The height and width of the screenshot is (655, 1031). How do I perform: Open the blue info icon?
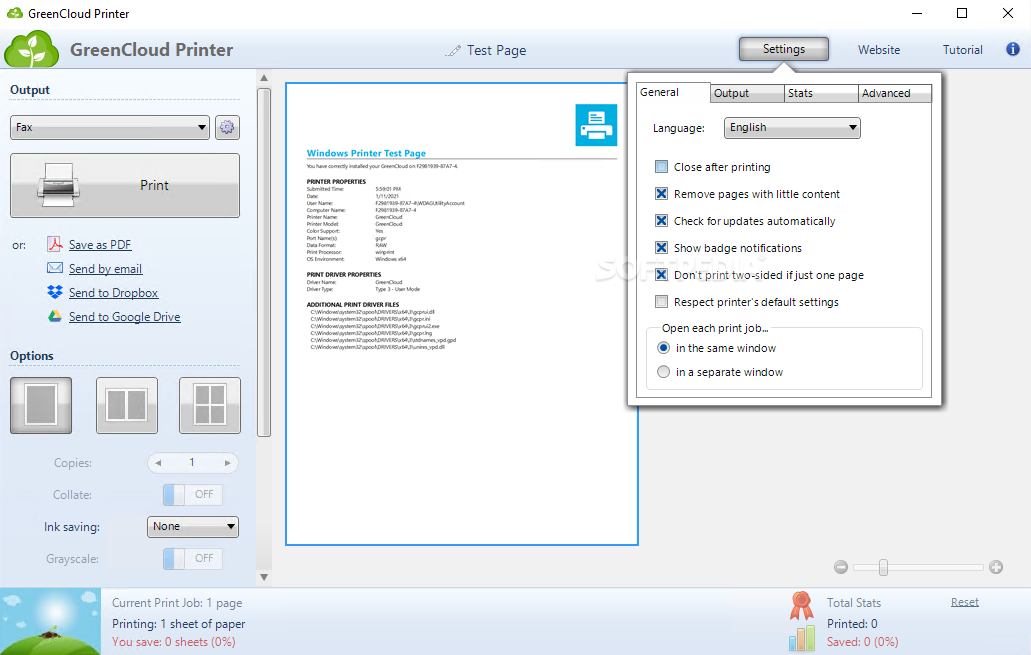pyautogui.click(x=1013, y=49)
